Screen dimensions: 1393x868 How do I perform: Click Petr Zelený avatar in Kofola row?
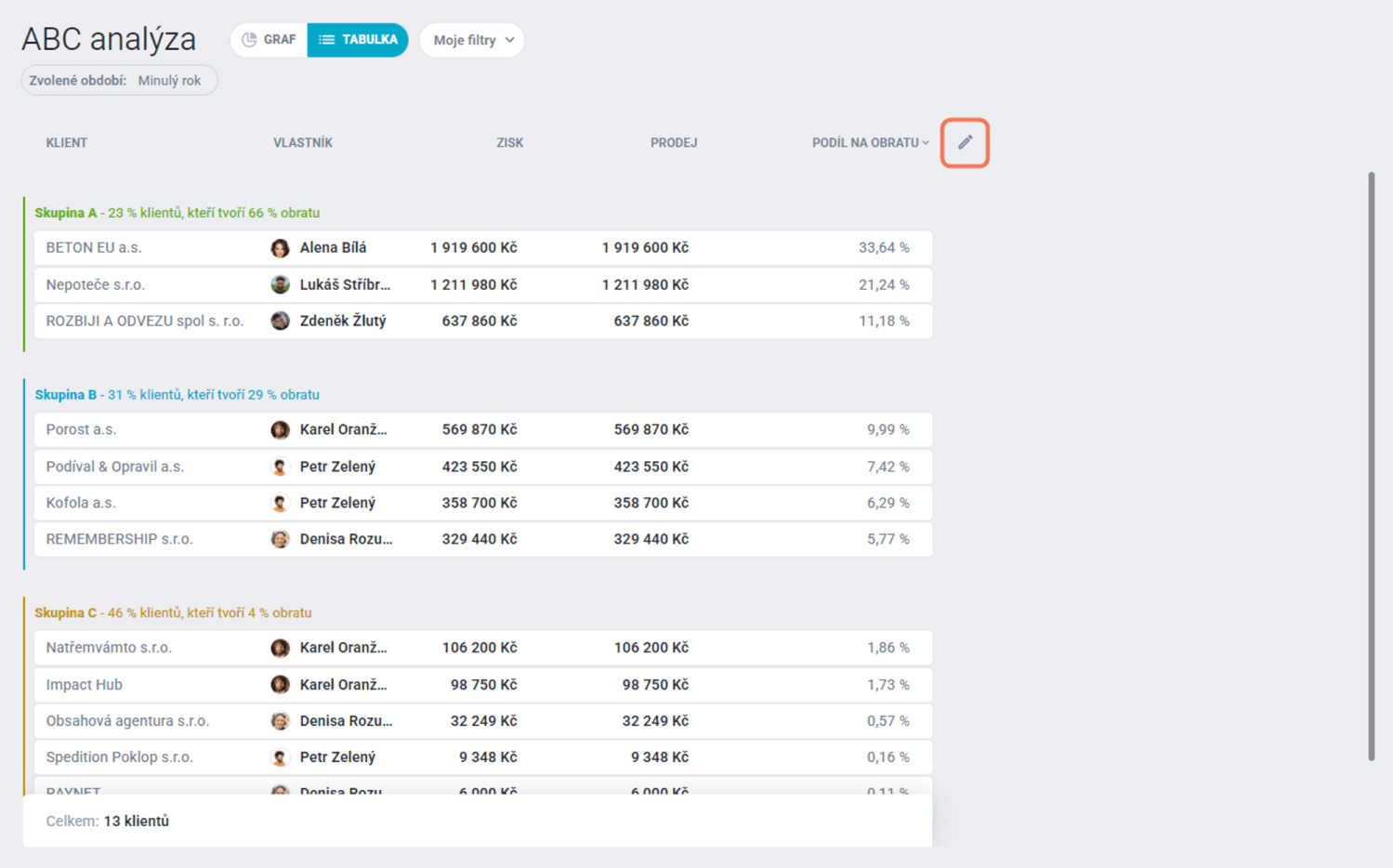coord(280,503)
